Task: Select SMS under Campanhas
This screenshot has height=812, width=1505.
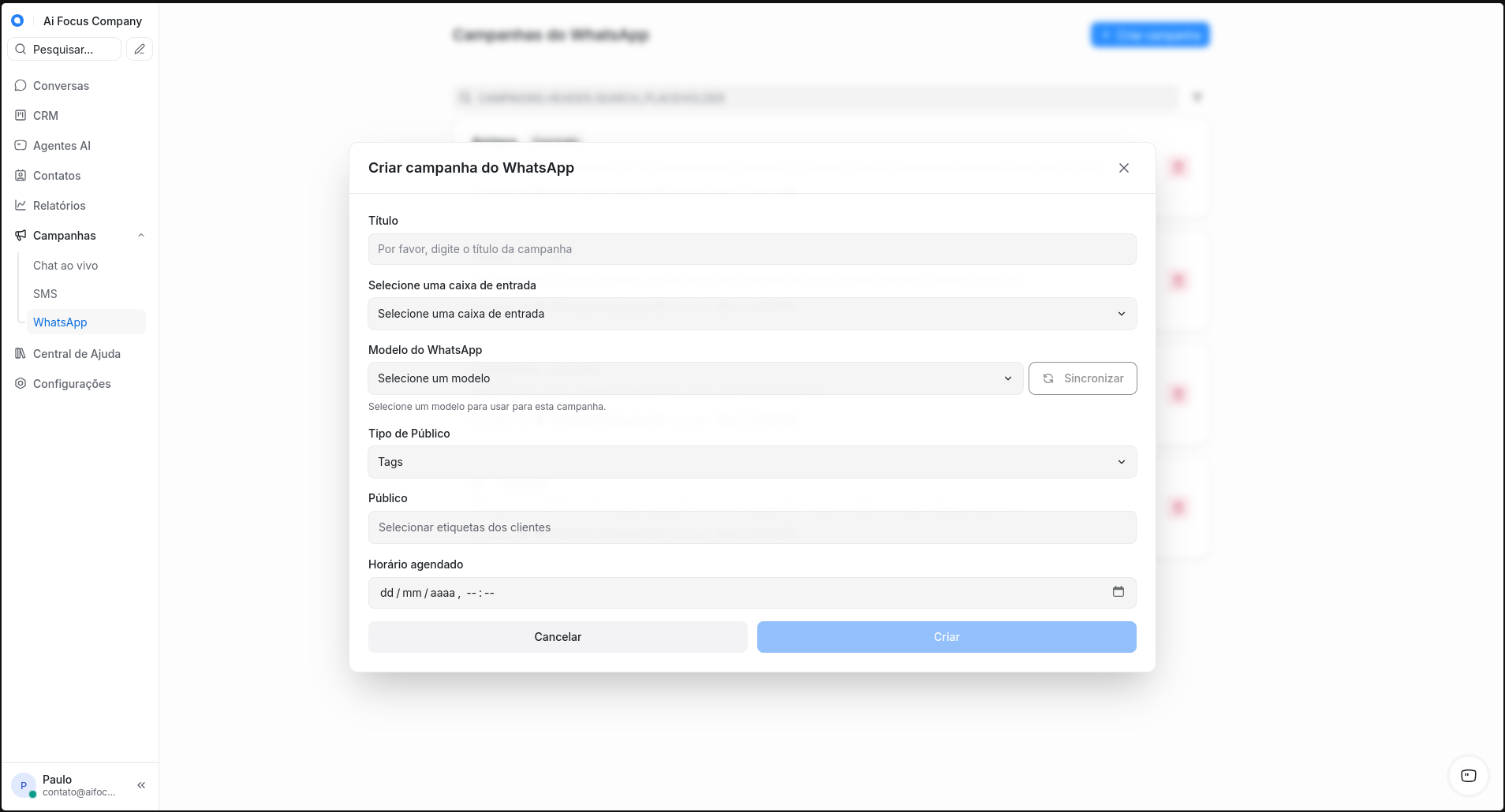Action: click(45, 294)
